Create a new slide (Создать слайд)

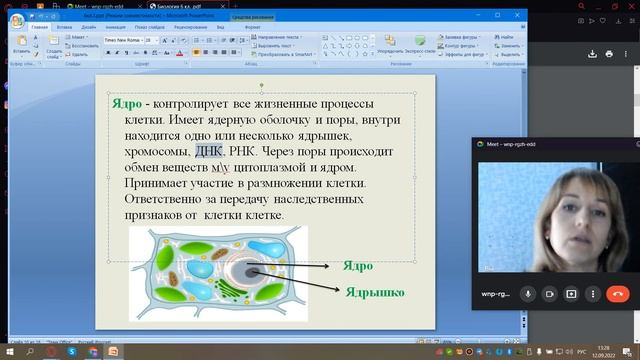53,47
